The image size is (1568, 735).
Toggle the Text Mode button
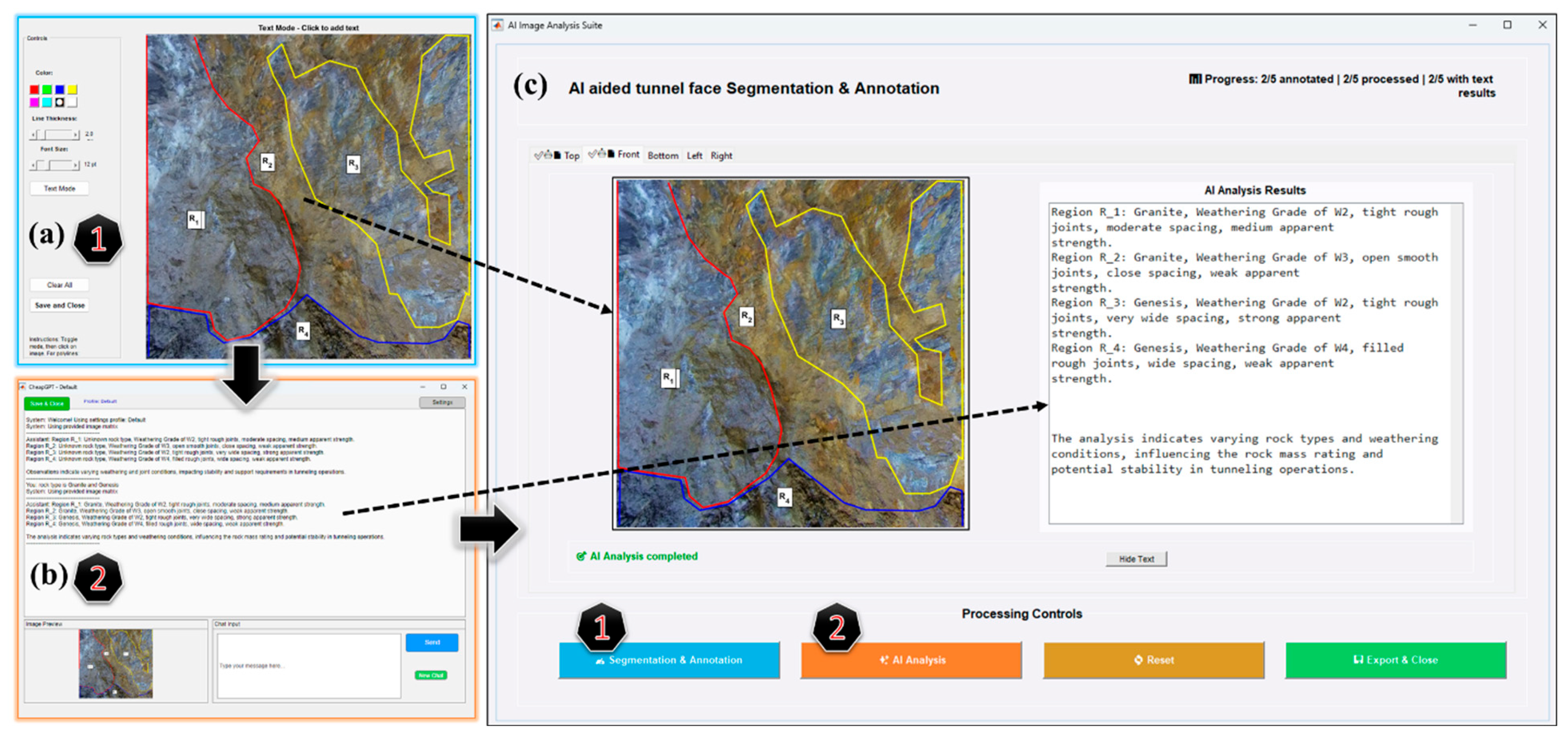click(59, 189)
